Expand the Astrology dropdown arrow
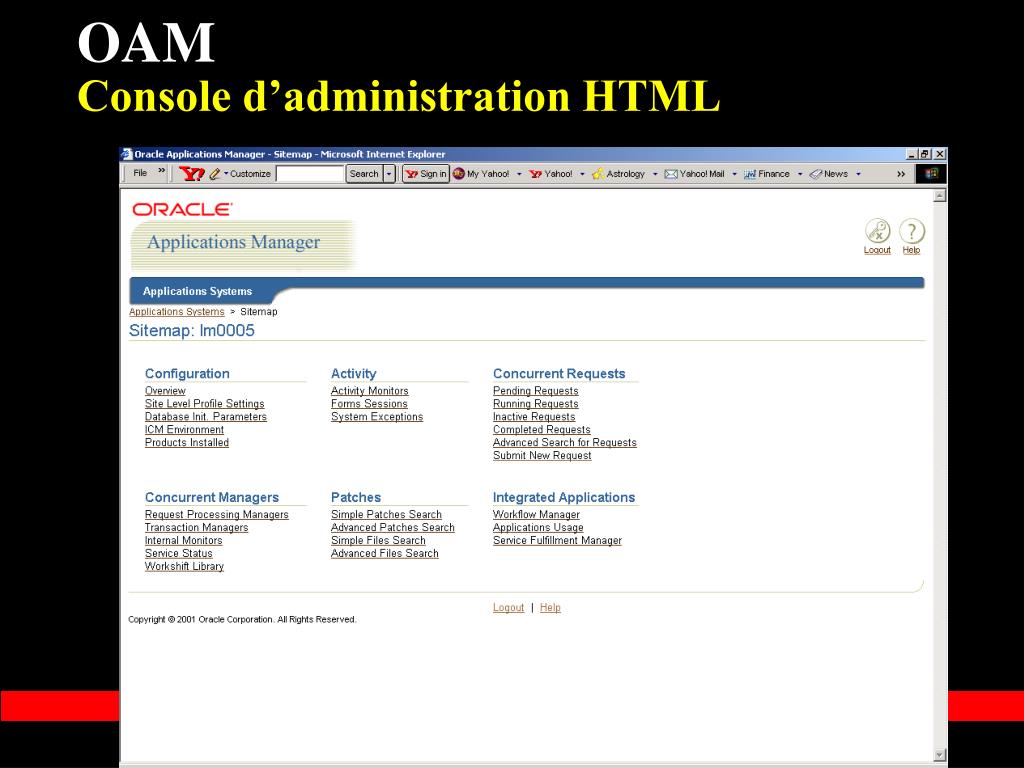Image resolution: width=1024 pixels, height=768 pixels. pos(655,174)
